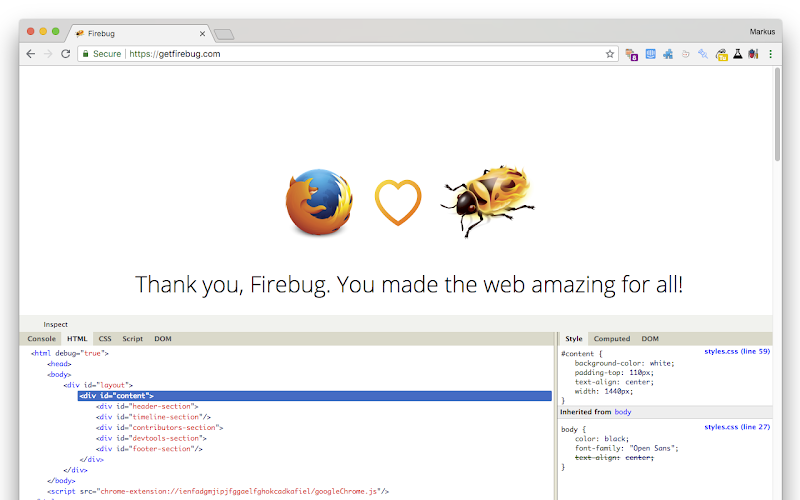Click the Firebug beetle logo image
Image resolution: width=800 pixels, height=500 pixels.
[x=488, y=201]
